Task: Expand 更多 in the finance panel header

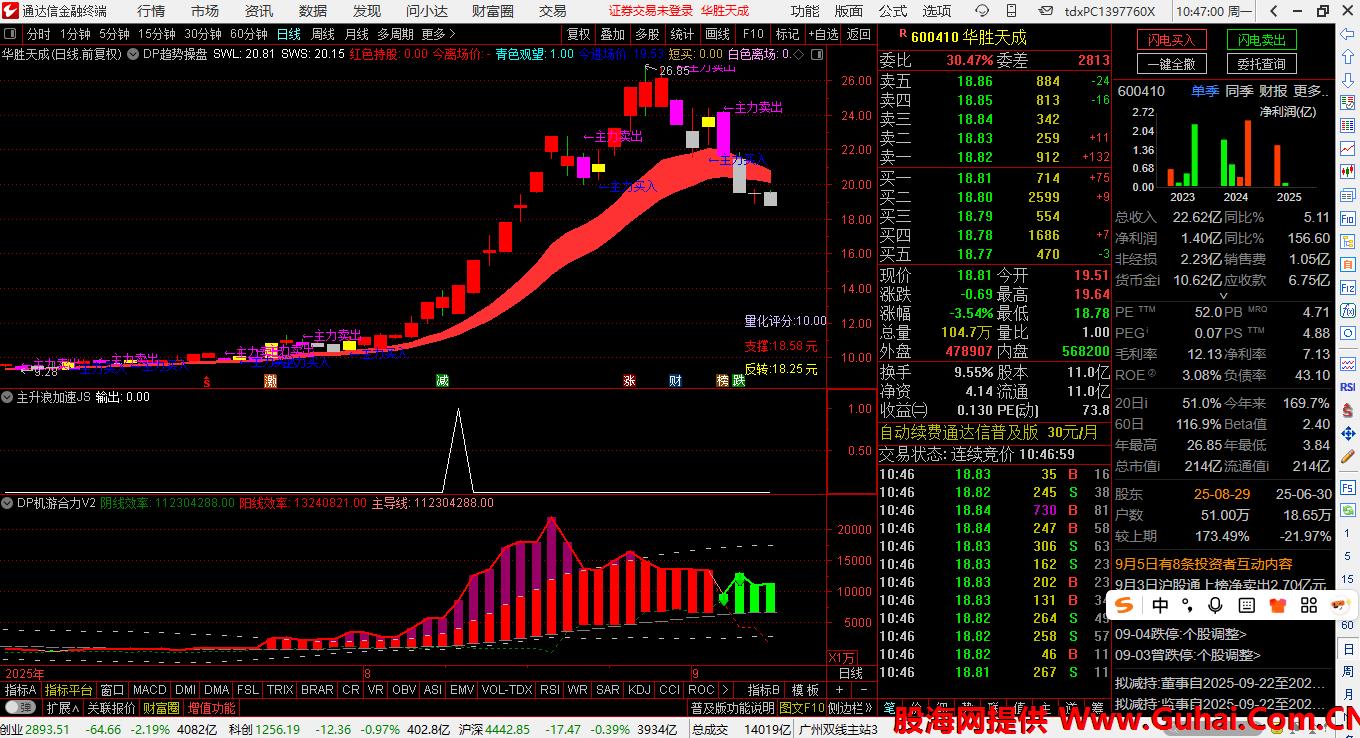Action: tap(1311, 91)
